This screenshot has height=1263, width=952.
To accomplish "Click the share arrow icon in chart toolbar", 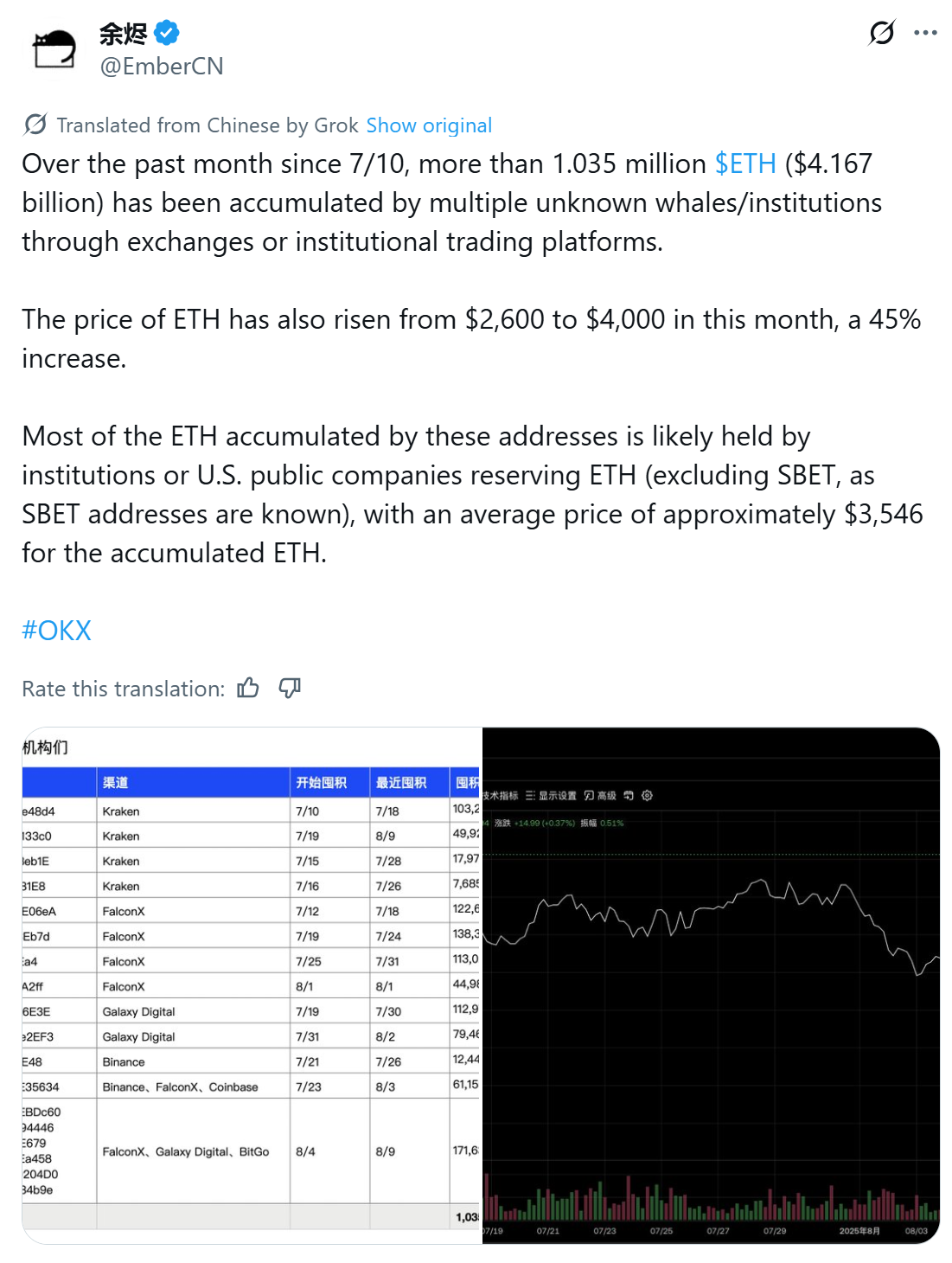I will pyautogui.click(x=629, y=795).
